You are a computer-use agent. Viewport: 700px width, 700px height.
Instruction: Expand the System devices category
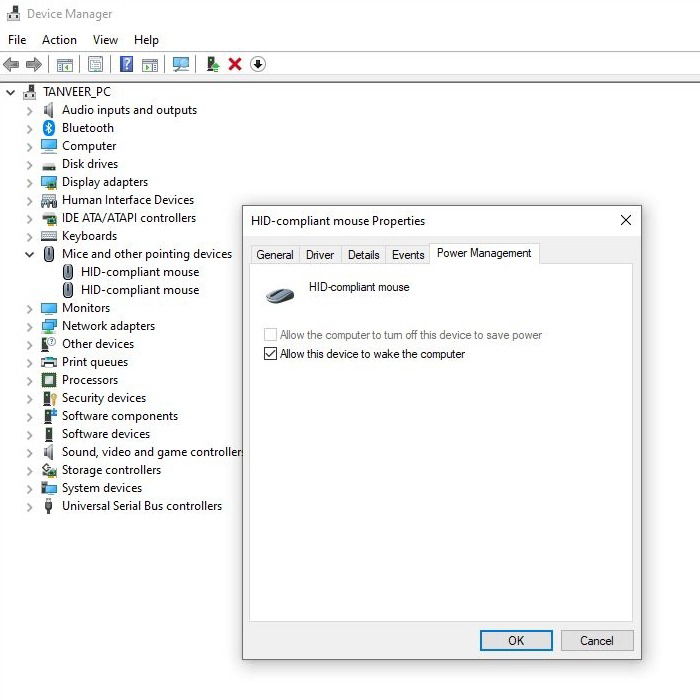(29, 489)
